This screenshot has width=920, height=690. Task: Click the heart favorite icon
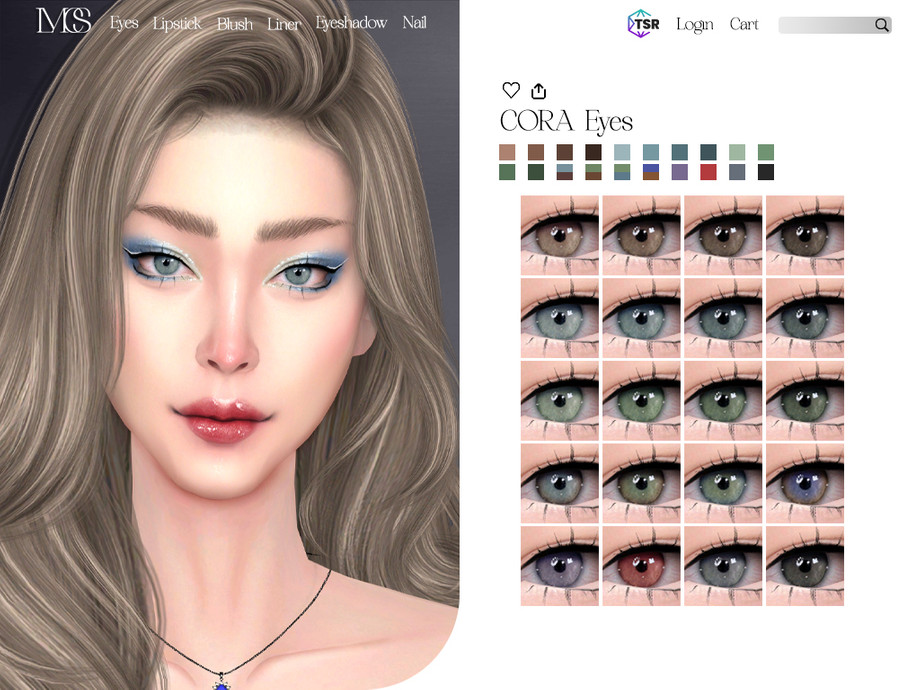tap(511, 90)
